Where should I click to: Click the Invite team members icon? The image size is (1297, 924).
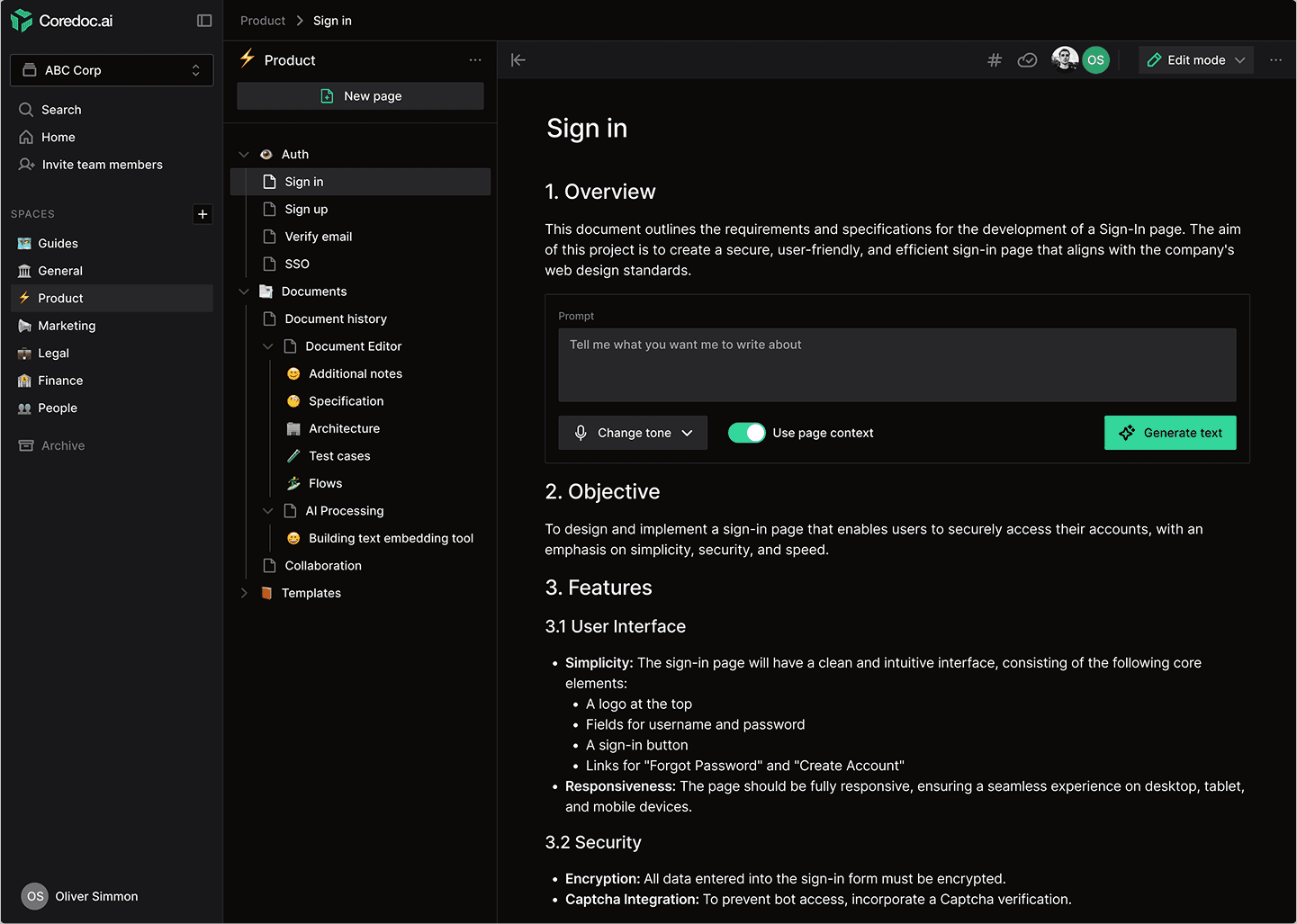[26, 165]
